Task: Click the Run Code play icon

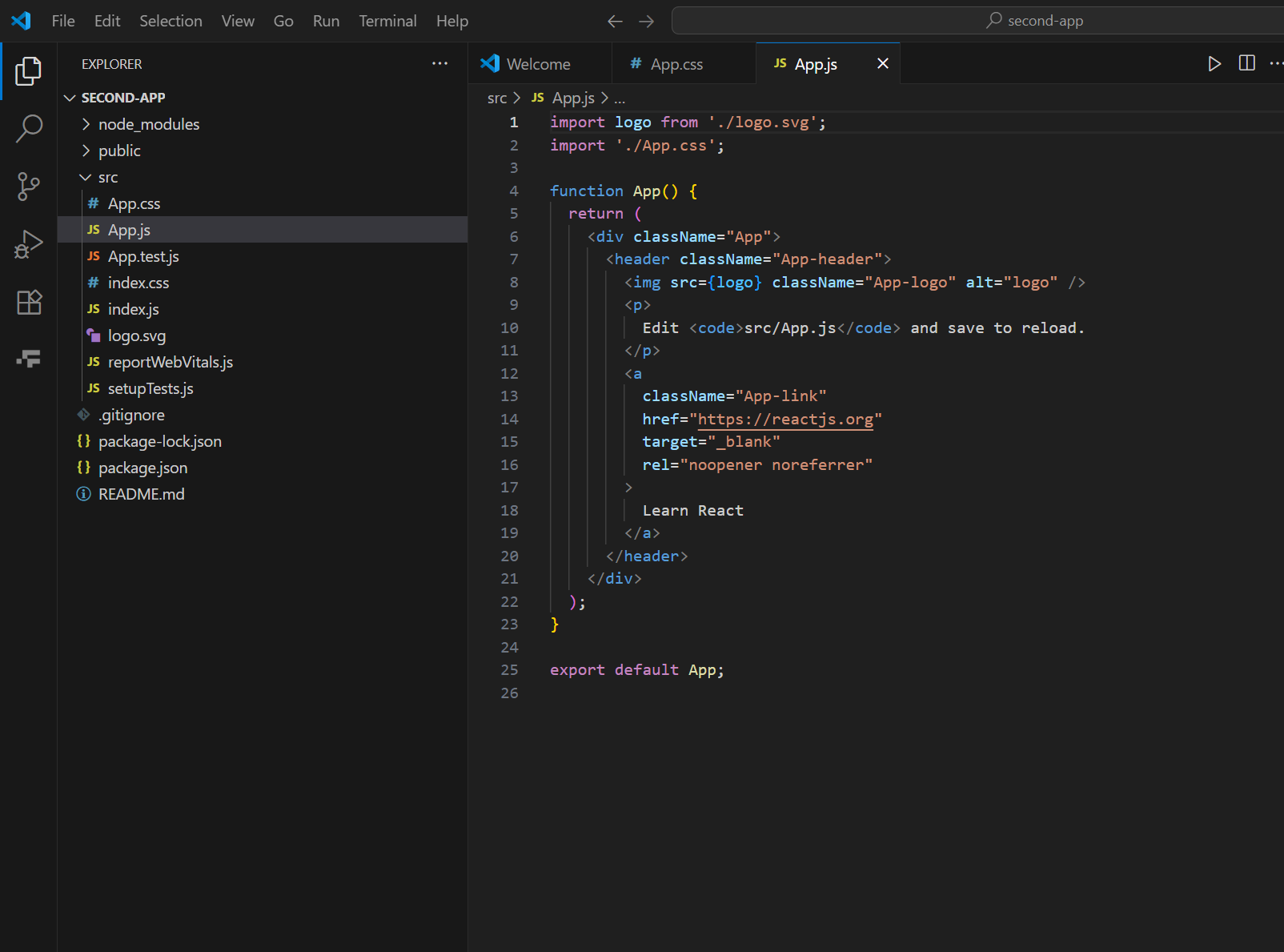Action: coord(1214,63)
